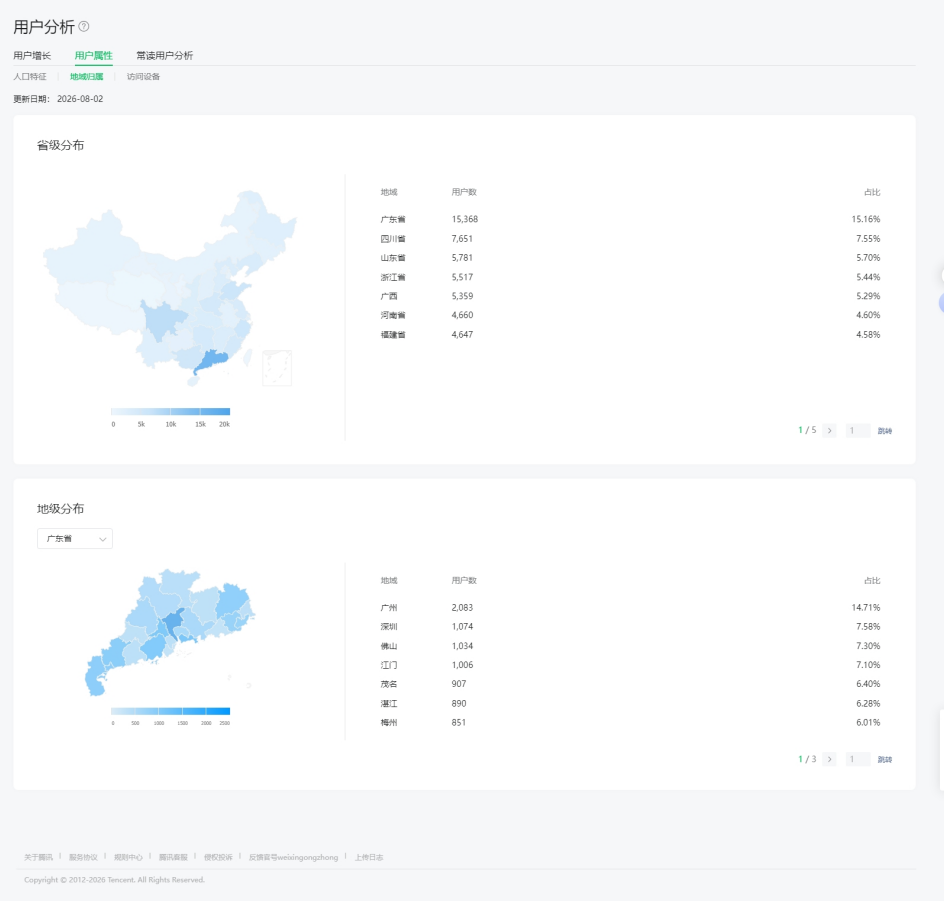This screenshot has width=944, height=901.
Task: Select the 佛山 row
Action: (x=630, y=646)
